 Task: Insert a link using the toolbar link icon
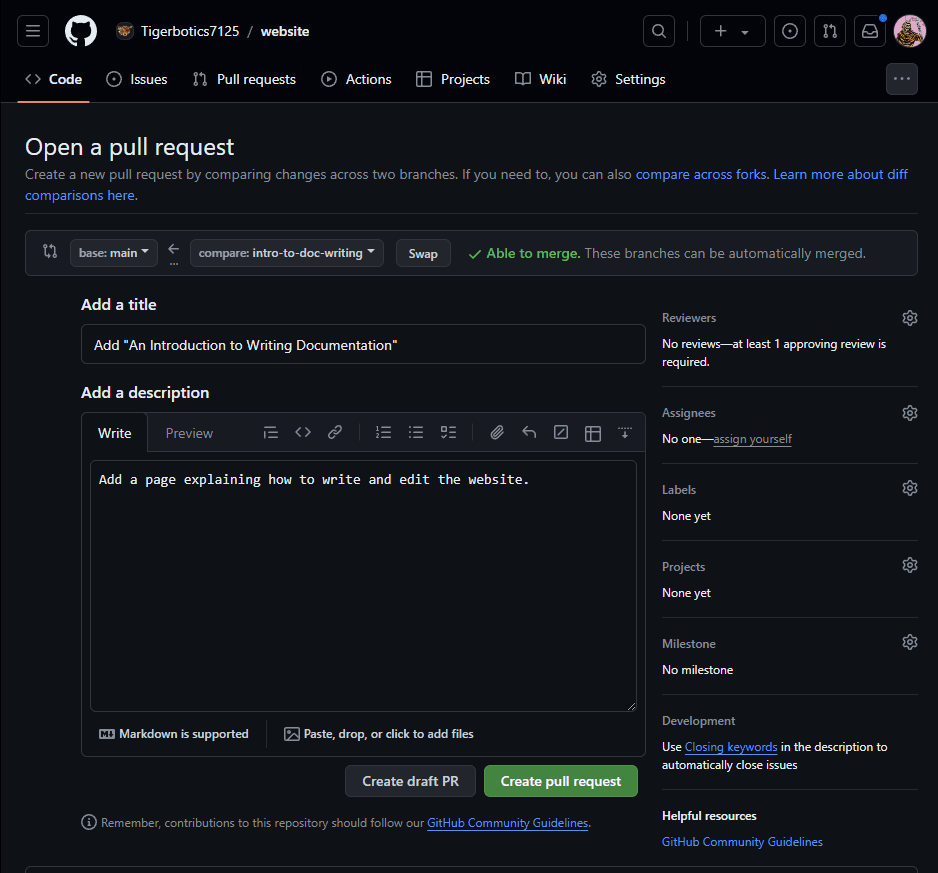tap(335, 433)
